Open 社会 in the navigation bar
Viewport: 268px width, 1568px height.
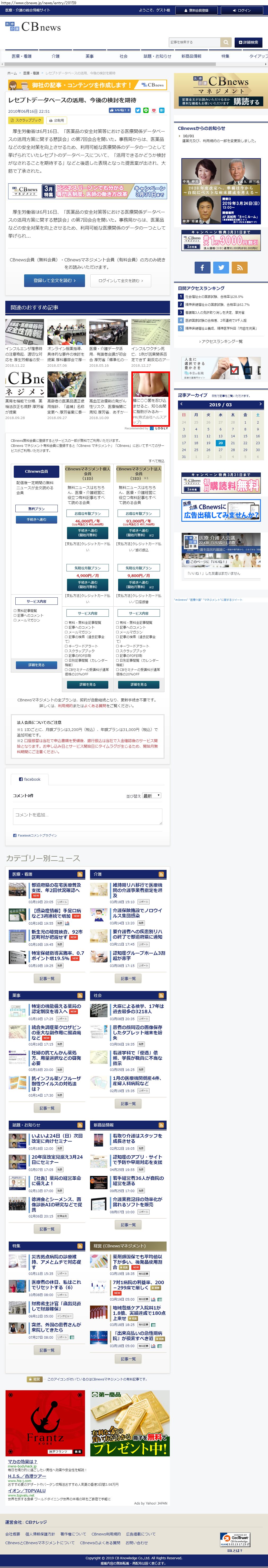(x=124, y=56)
